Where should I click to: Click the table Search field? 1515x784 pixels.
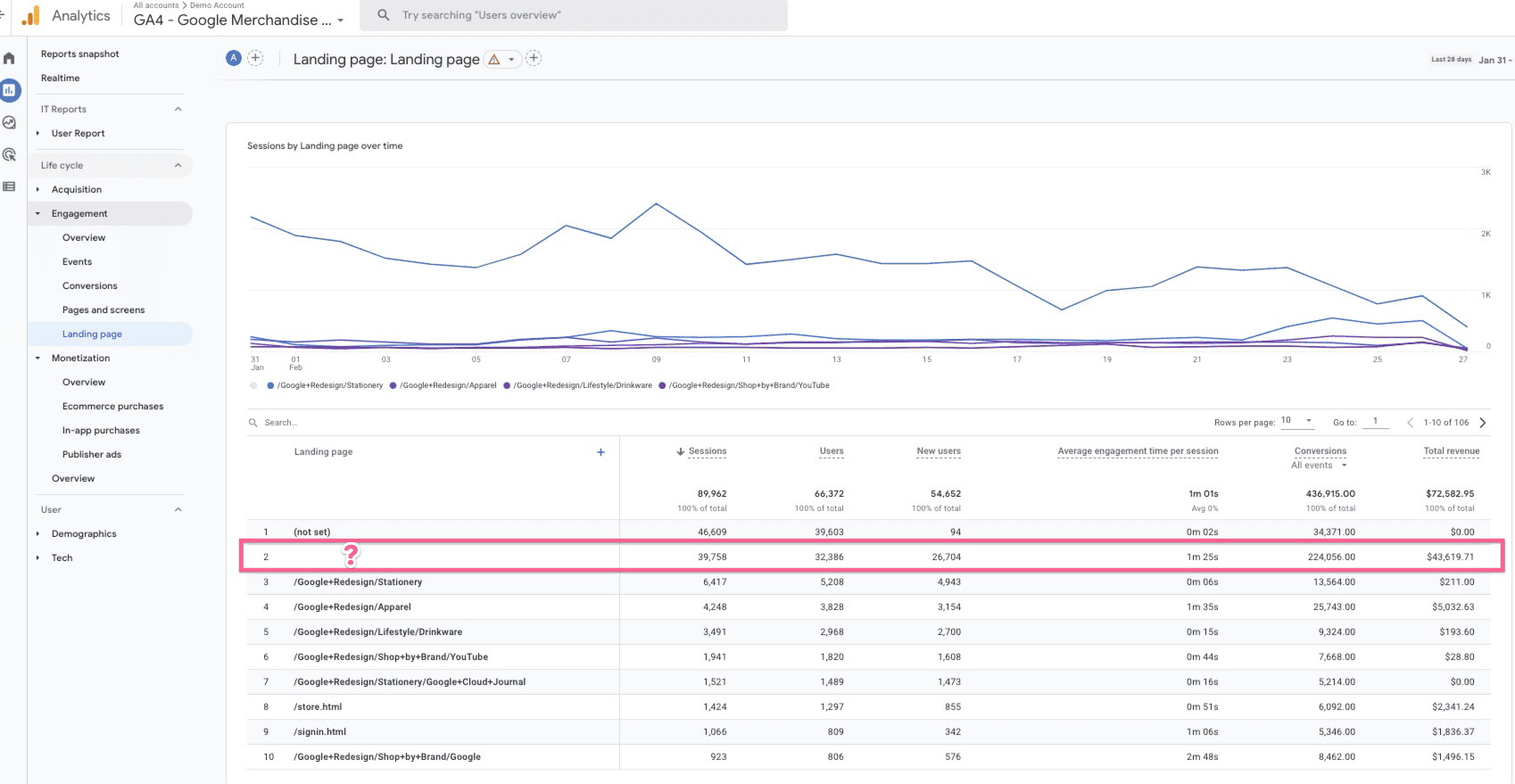[x=281, y=423]
